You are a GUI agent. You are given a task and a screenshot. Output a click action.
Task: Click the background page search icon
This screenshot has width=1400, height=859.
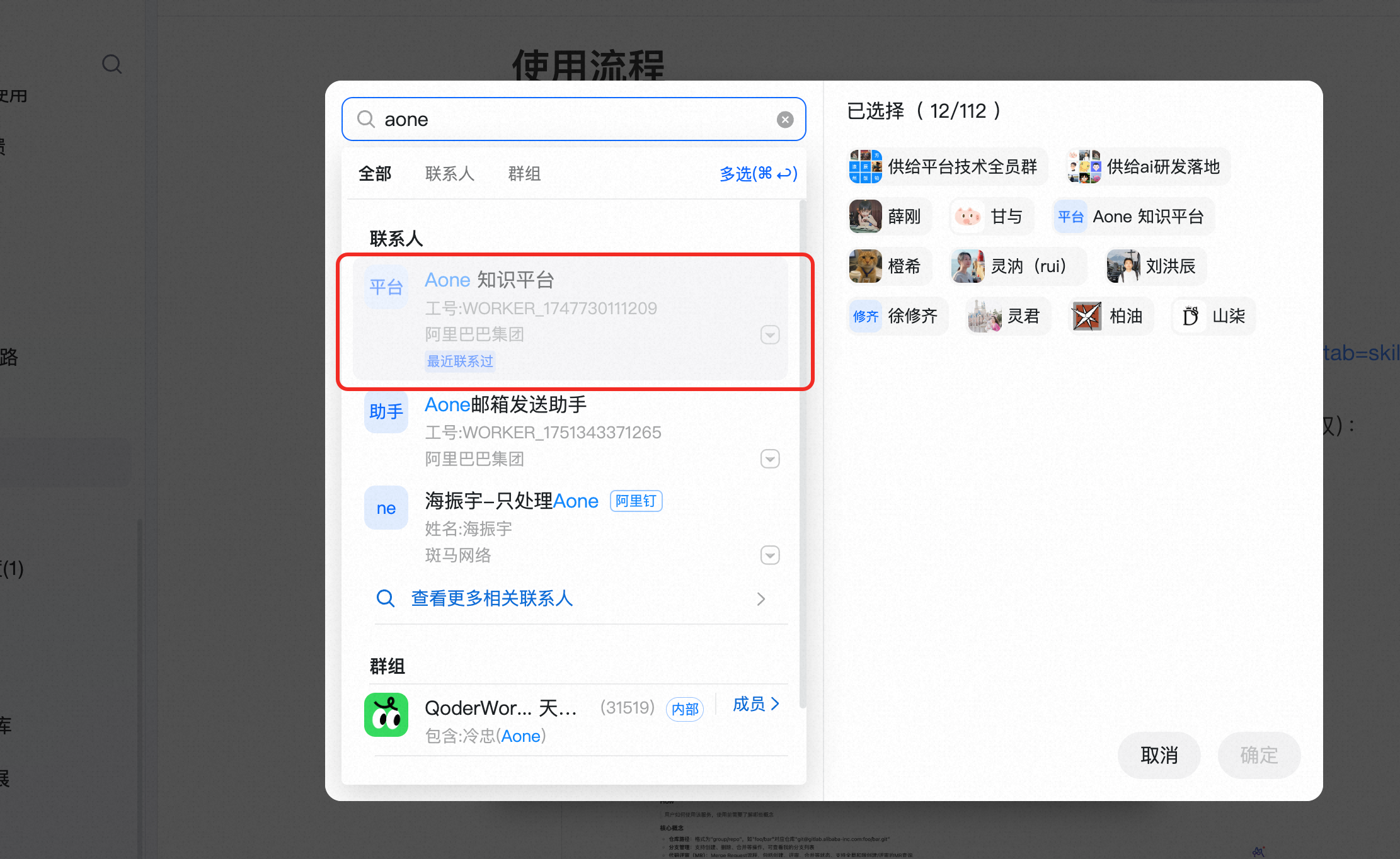[112, 64]
